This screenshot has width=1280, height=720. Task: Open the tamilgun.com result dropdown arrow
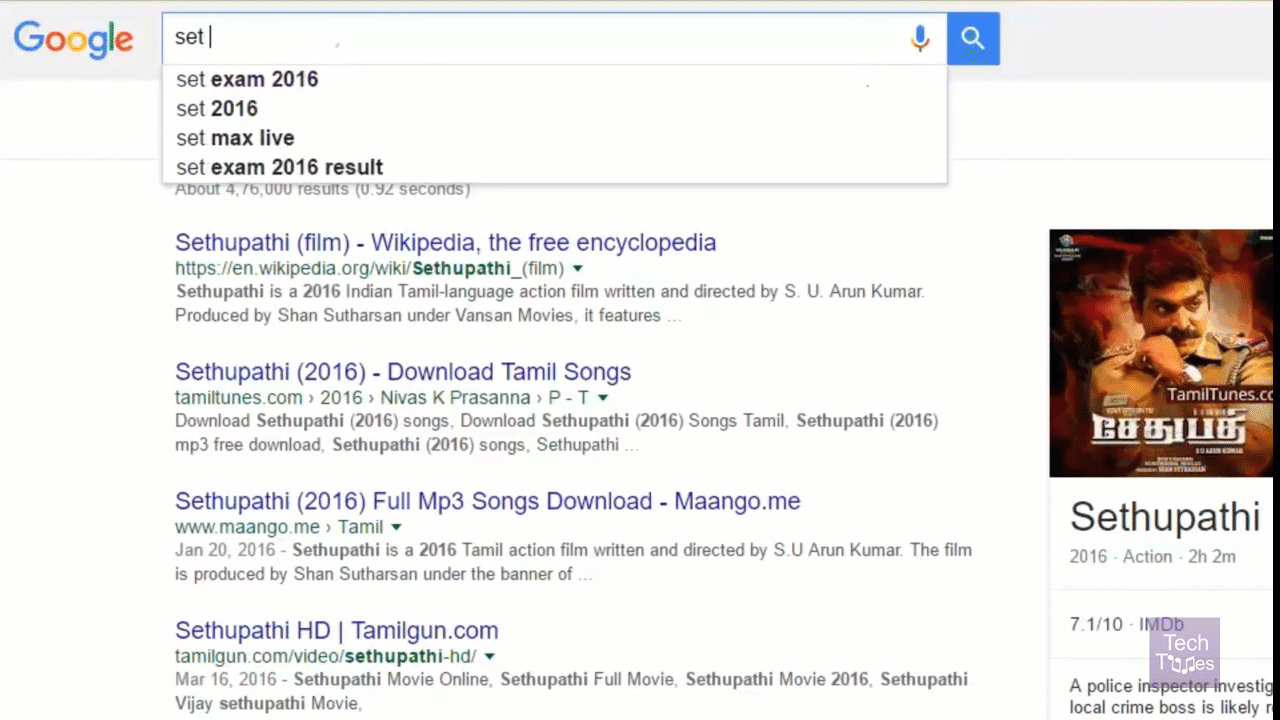point(489,657)
